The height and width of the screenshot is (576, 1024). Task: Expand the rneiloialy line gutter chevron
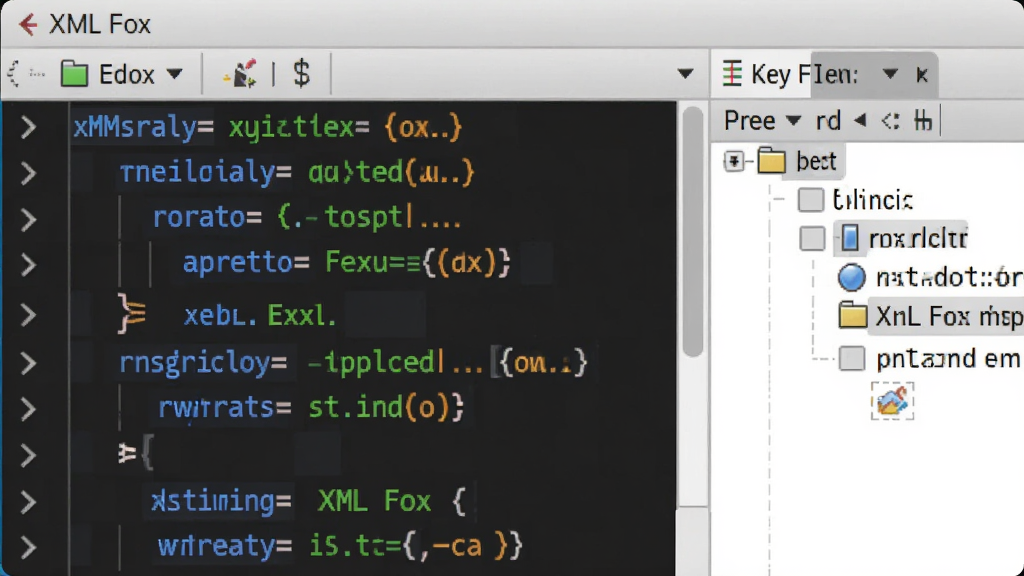[27, 174]
